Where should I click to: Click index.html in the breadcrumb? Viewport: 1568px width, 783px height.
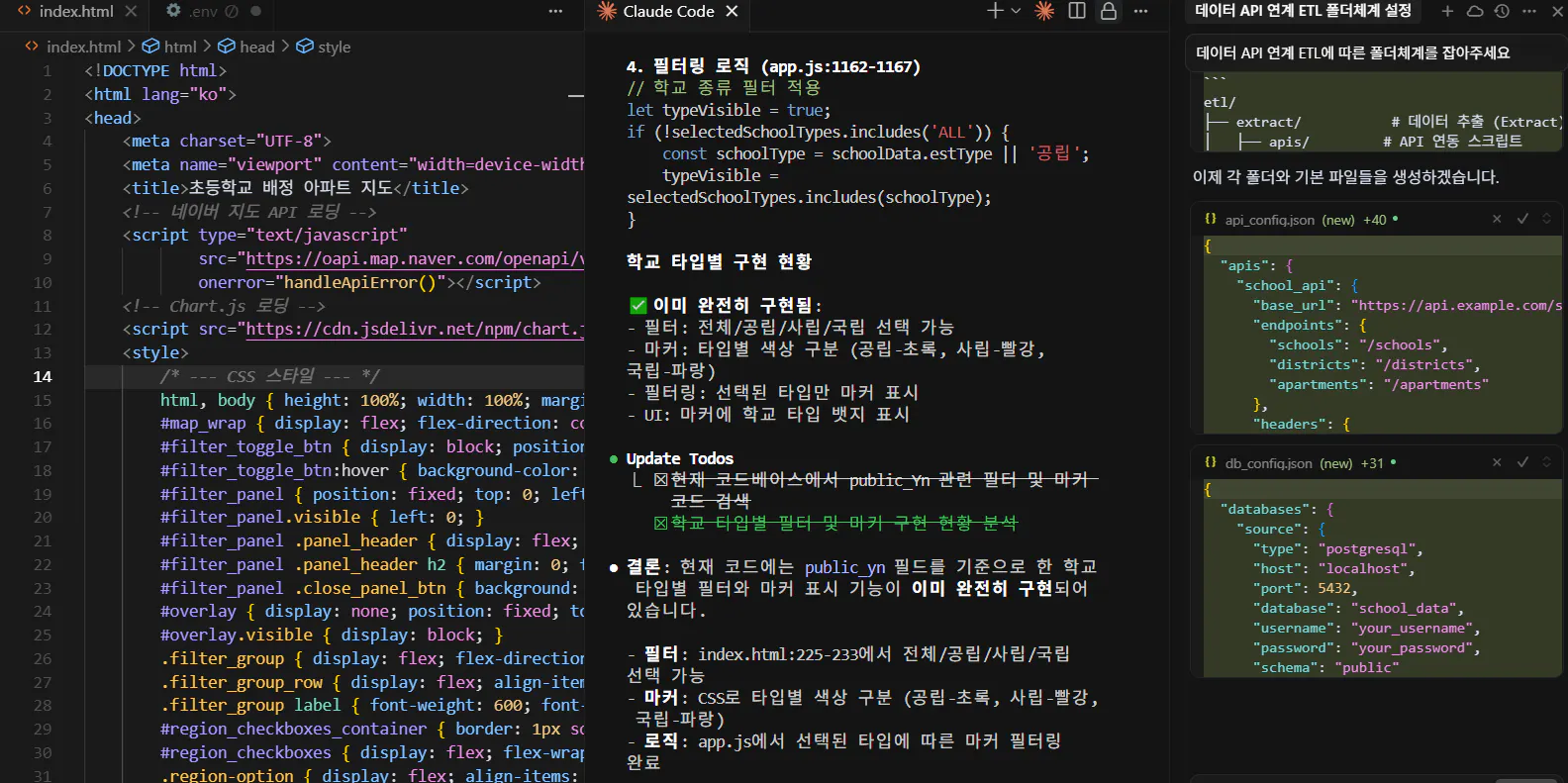click(83, 47)
